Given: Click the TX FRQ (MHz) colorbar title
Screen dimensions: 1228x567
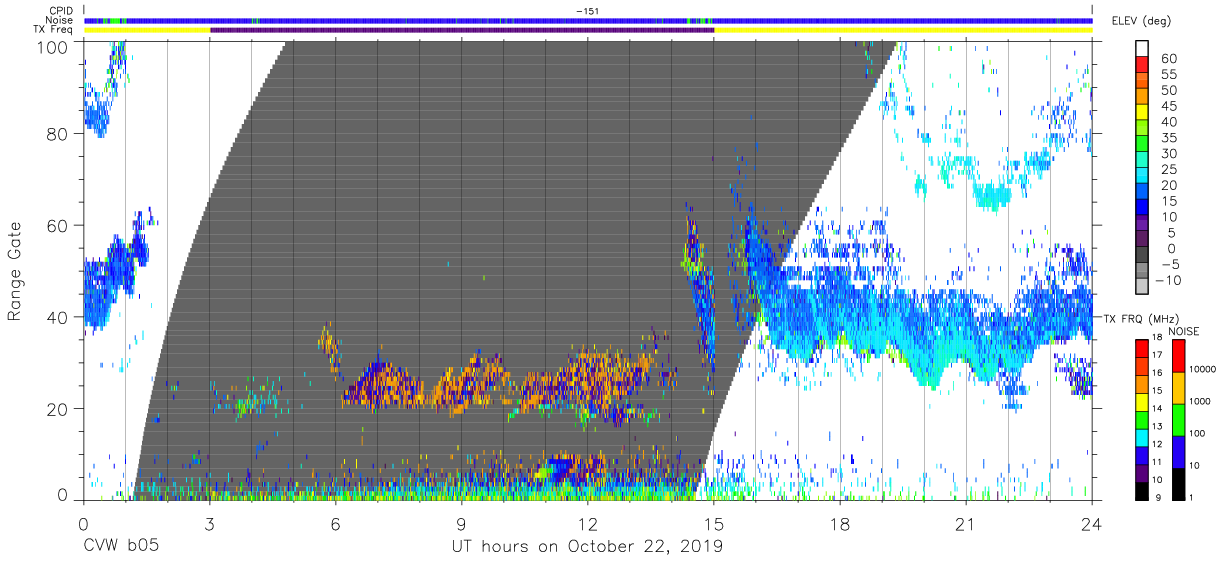Looking at the screenshot, I should 1140,319.
